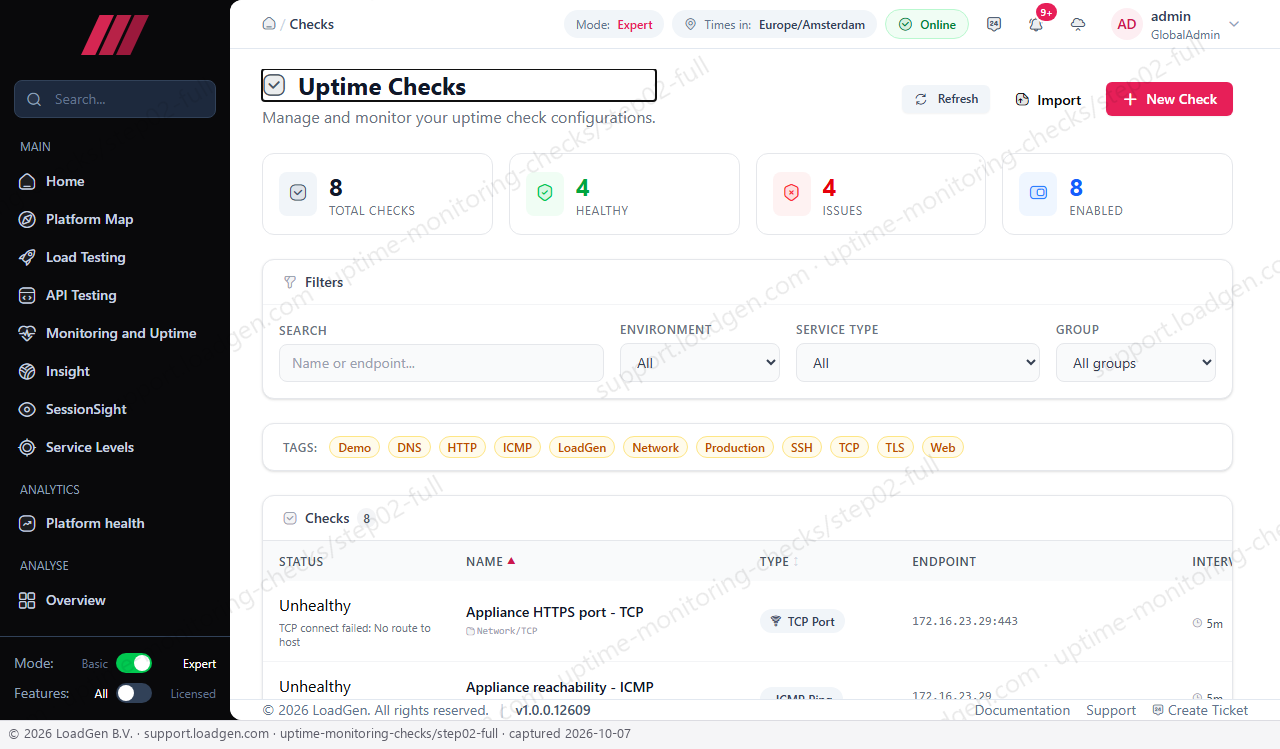Toggle the All/Licensed features switch
Screen dimensions: 1280x749
pos(134,693)
